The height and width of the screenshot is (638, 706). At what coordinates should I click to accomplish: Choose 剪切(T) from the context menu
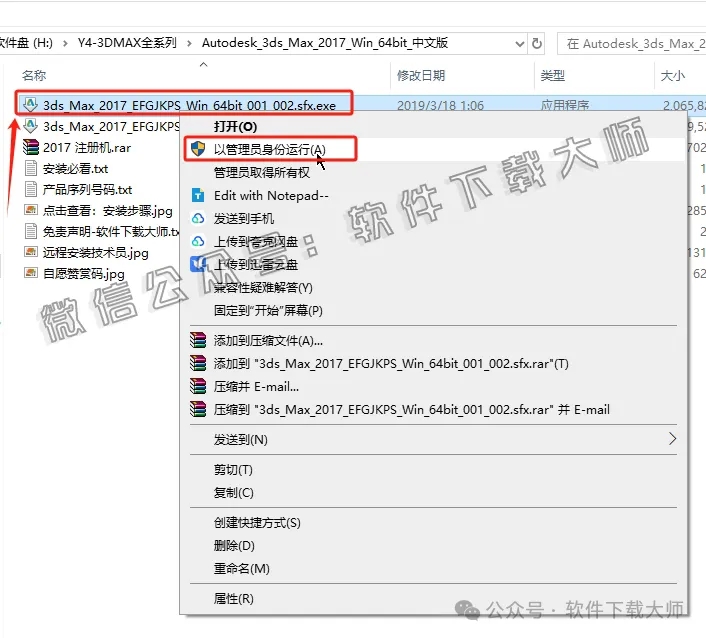click(x=233, y=470)
